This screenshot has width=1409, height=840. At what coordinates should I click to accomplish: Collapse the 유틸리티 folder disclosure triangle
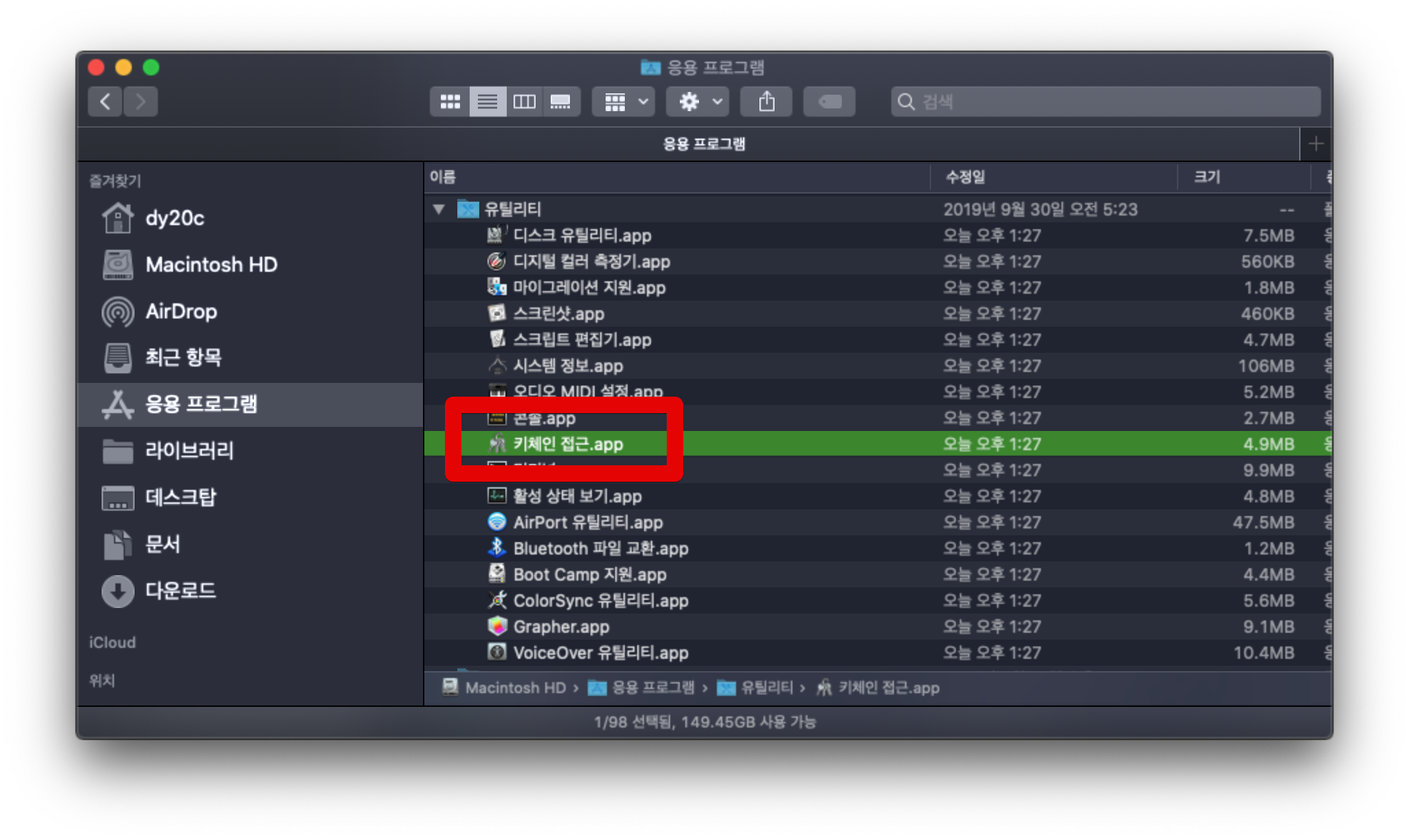439,209
